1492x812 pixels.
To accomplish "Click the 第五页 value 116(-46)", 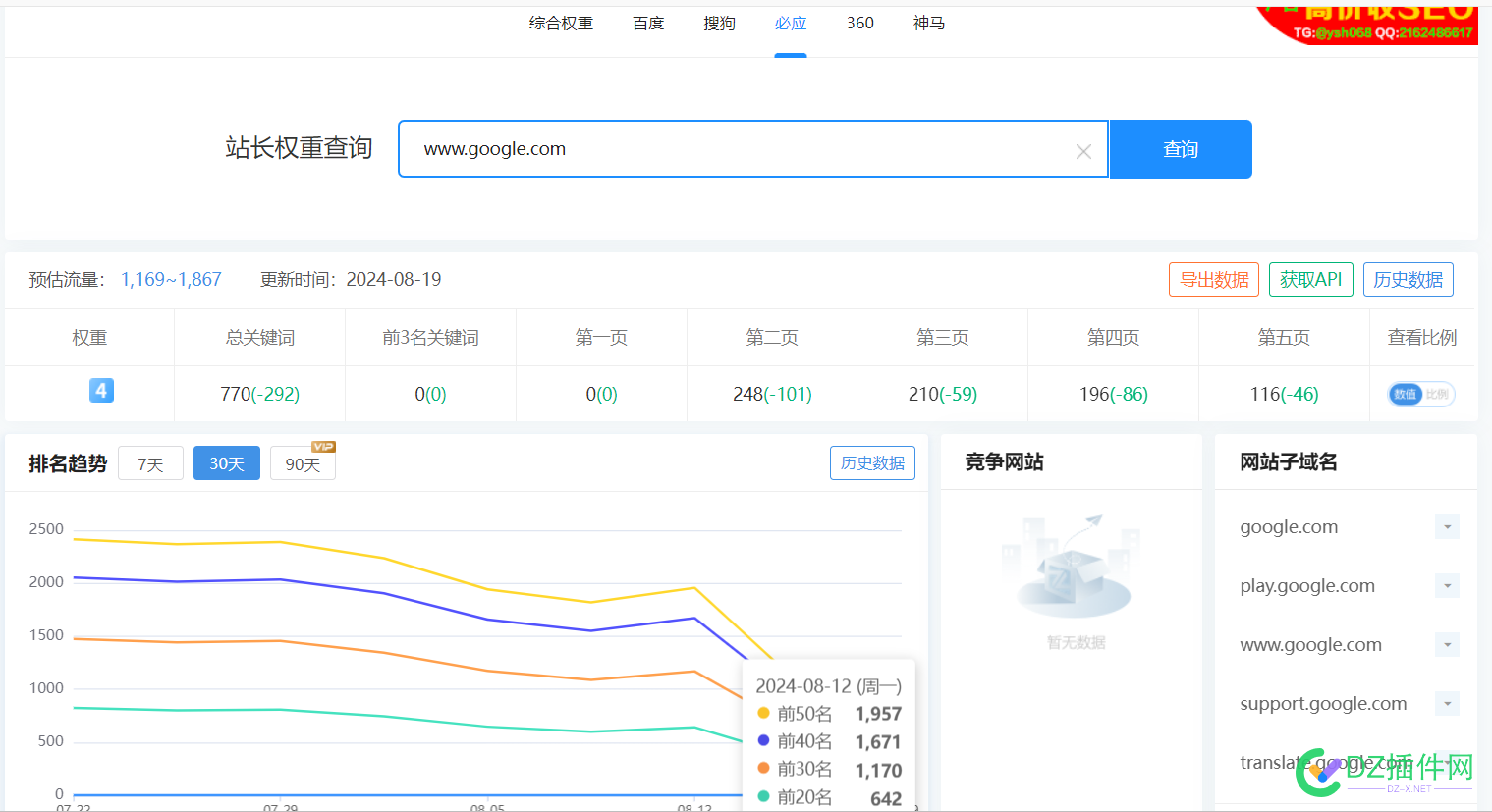I will (1284, 394).
